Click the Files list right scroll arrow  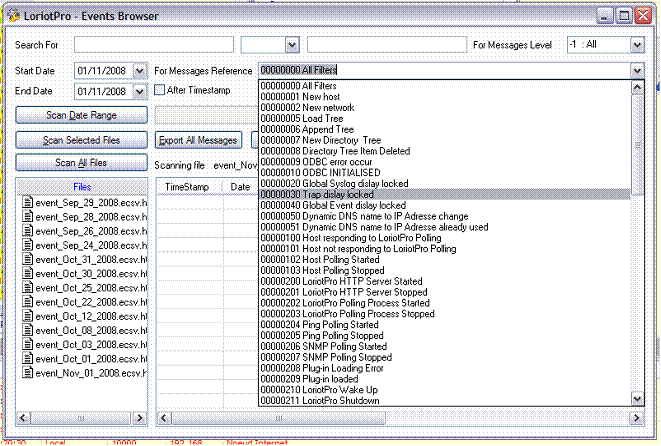coord(139,418)
